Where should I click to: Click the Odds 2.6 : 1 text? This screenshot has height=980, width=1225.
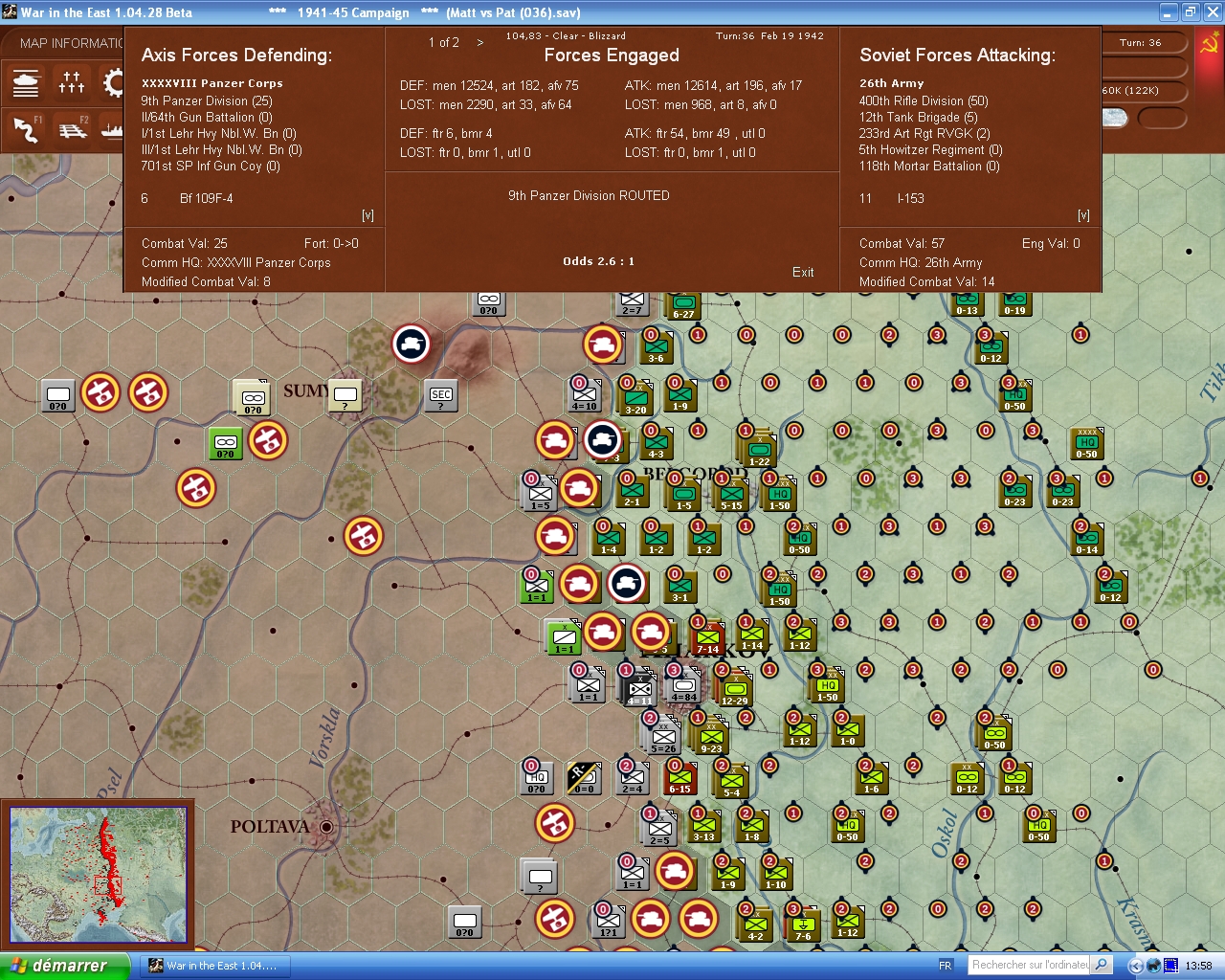(x=598, y=261)
